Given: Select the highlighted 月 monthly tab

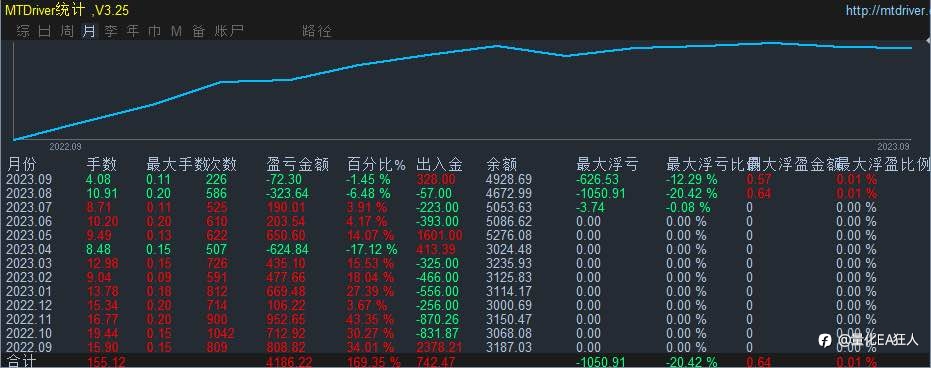Looking at the screenshot, I should click(x=89, y=31).
